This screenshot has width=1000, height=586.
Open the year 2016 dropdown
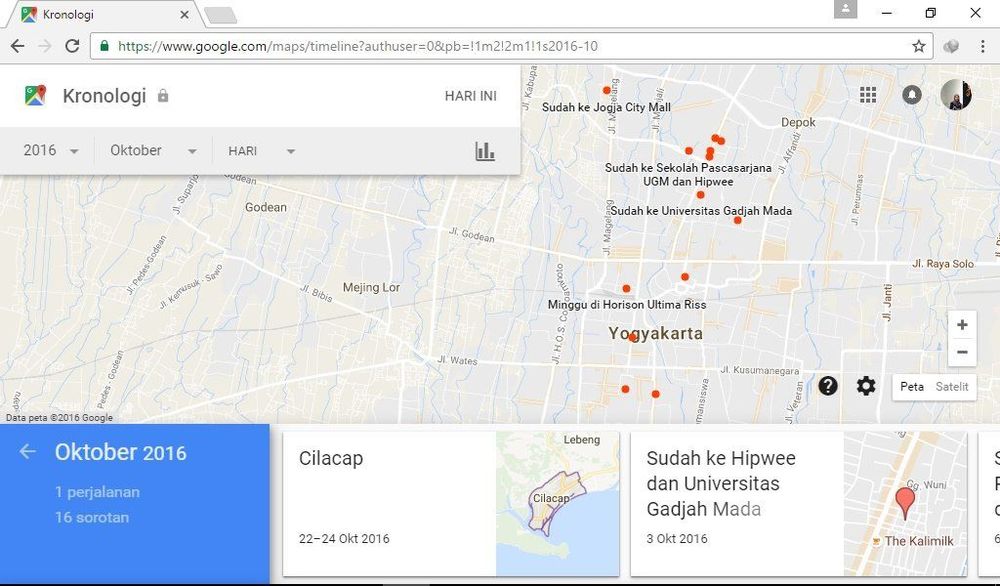[x=51, y=150]
